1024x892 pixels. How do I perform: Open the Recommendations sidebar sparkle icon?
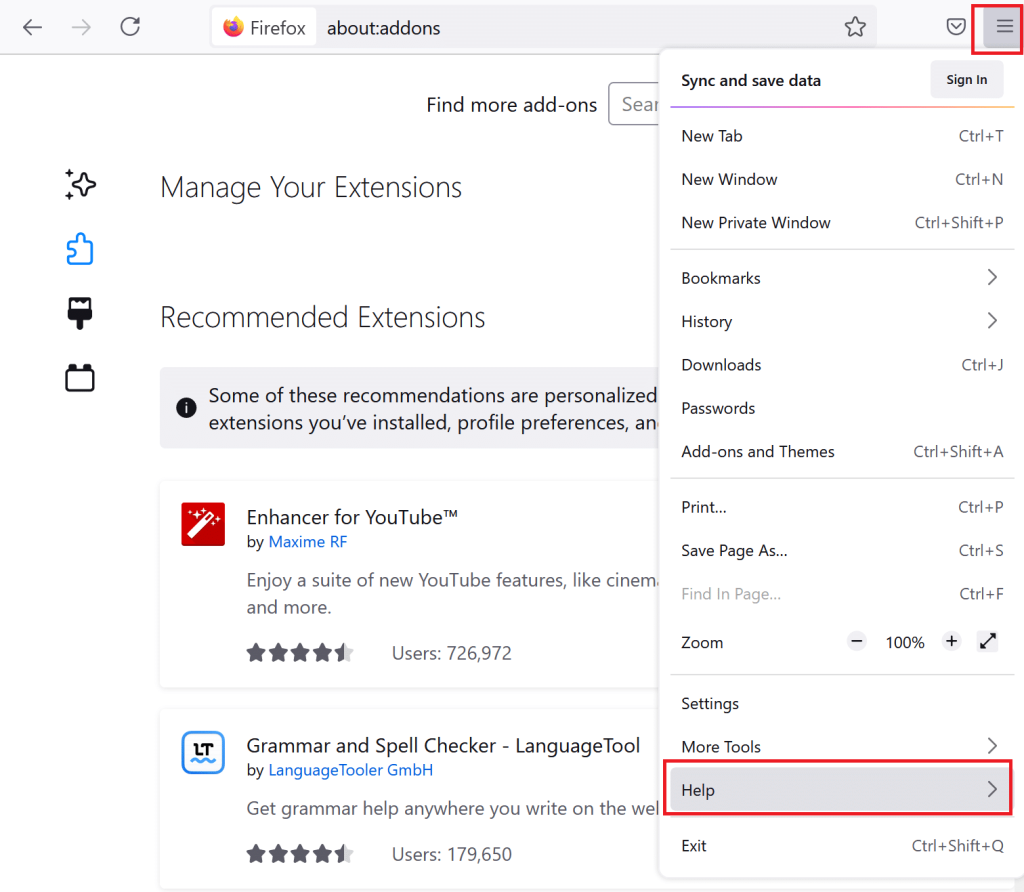[x=80, y=184]
